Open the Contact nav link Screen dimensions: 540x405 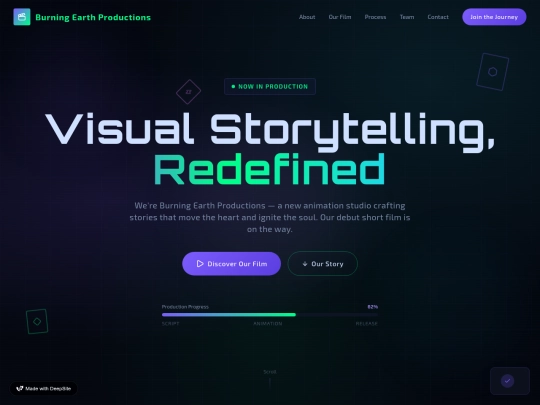point(438,17)
